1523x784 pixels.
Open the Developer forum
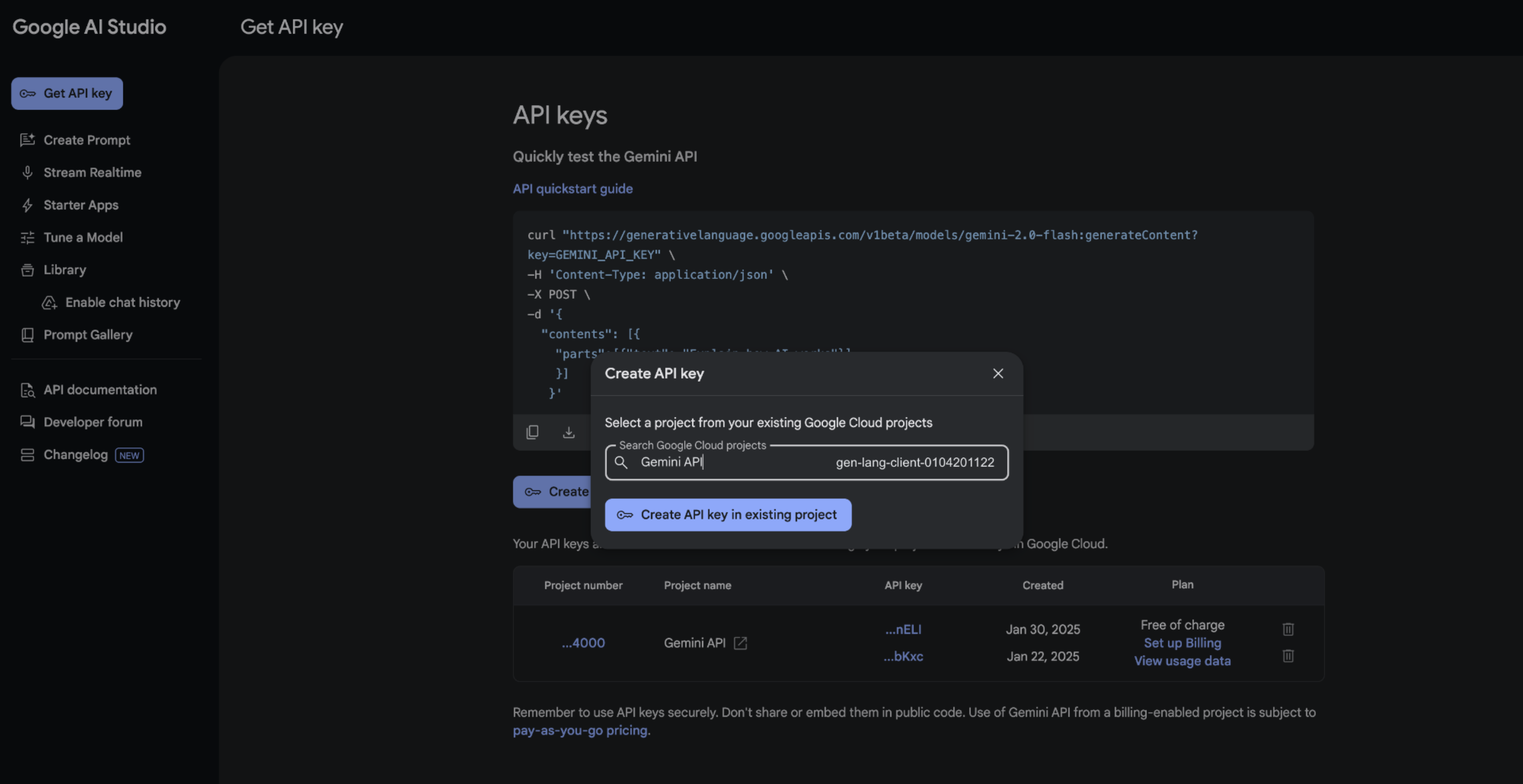point(93,422)
